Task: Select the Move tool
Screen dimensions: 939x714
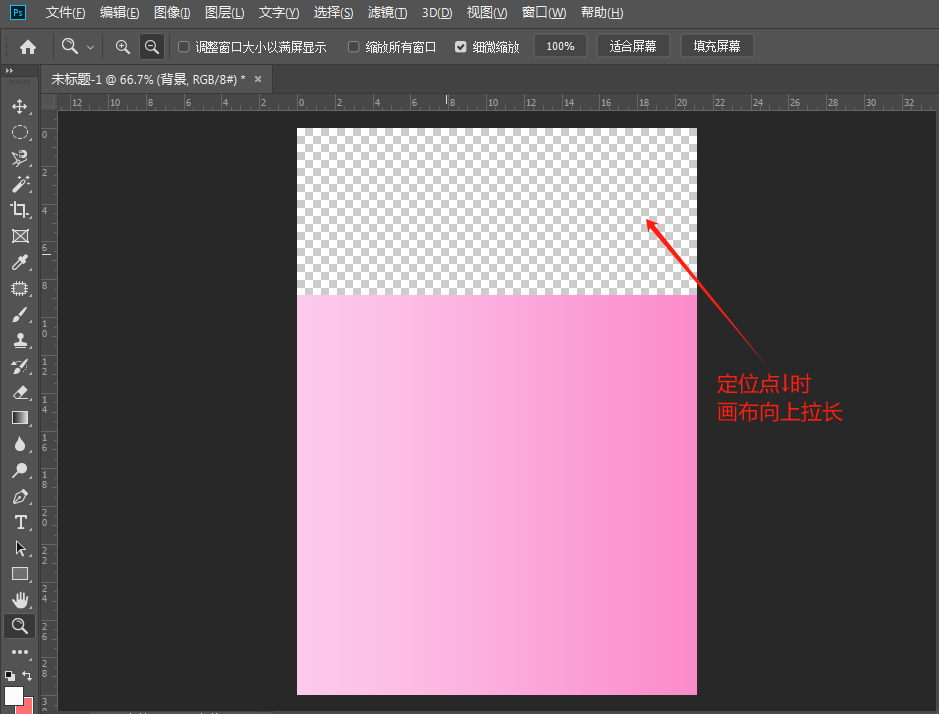Action: coord(20,107)
